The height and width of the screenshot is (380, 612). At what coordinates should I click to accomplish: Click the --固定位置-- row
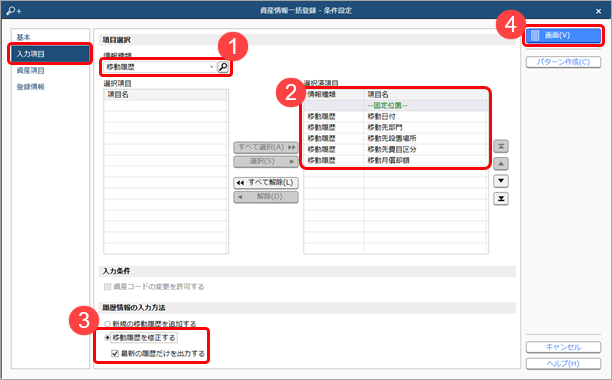pos(395,105)
